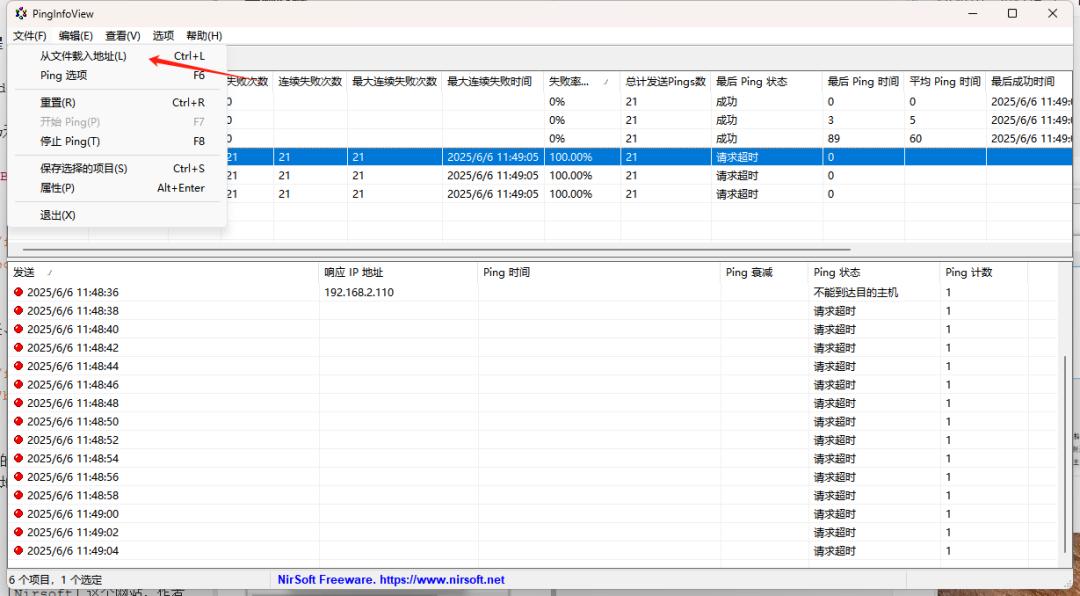
Task: Click the red status dot for 11:49:02 entry
Action: (19, 532)
